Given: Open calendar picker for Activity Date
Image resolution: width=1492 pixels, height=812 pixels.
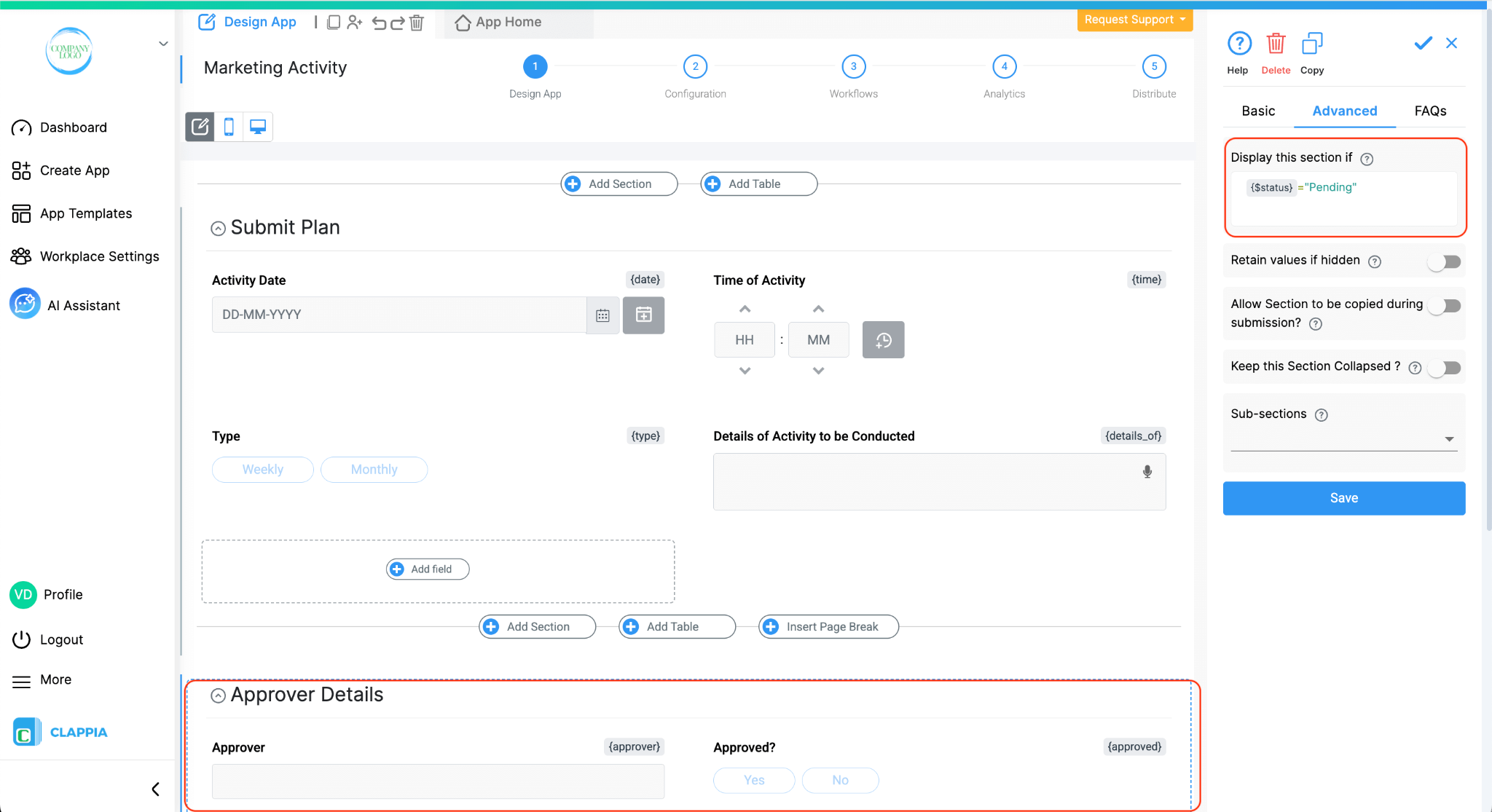Looking at the screenshot, I should [x=602, y=315].
